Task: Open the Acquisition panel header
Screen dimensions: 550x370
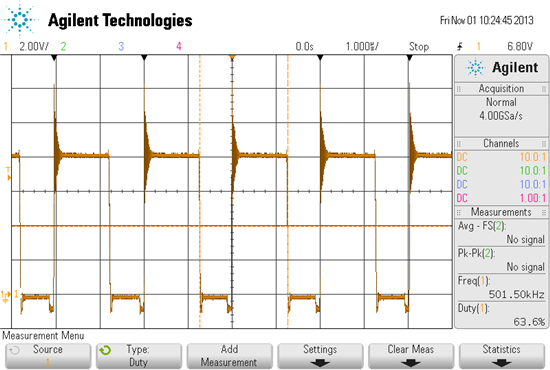Action: [502, 88]
